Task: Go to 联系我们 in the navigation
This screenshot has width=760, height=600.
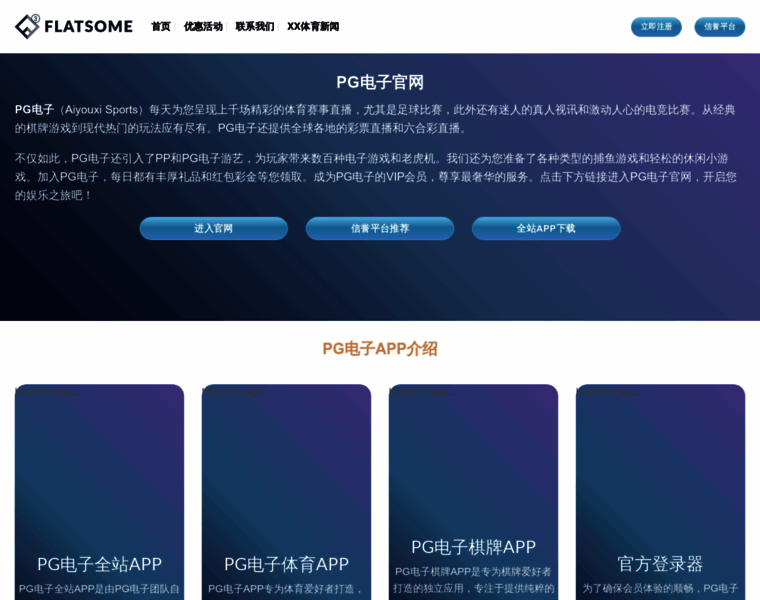Action: [x=255, y=27]
